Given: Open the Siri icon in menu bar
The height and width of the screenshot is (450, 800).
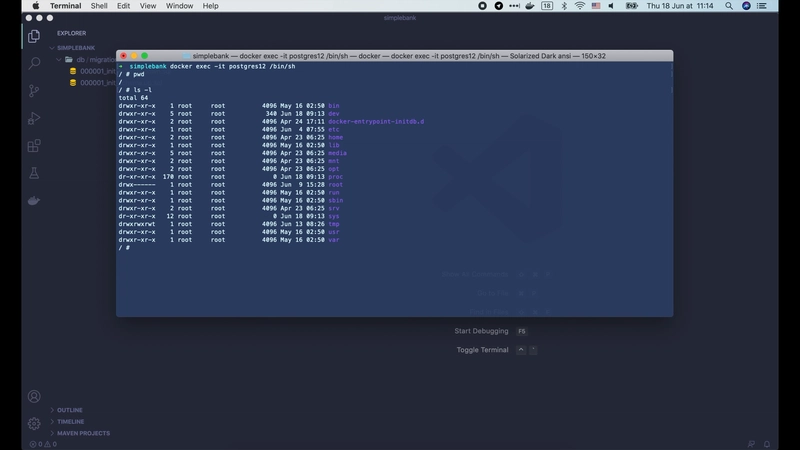Looking at the screenshot, I should point(746,6).
